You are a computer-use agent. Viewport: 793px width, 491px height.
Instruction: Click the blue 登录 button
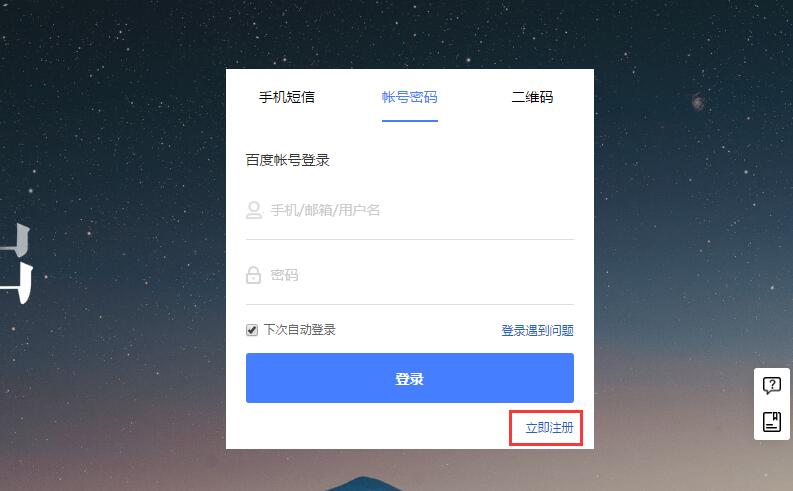coord(410,378)
